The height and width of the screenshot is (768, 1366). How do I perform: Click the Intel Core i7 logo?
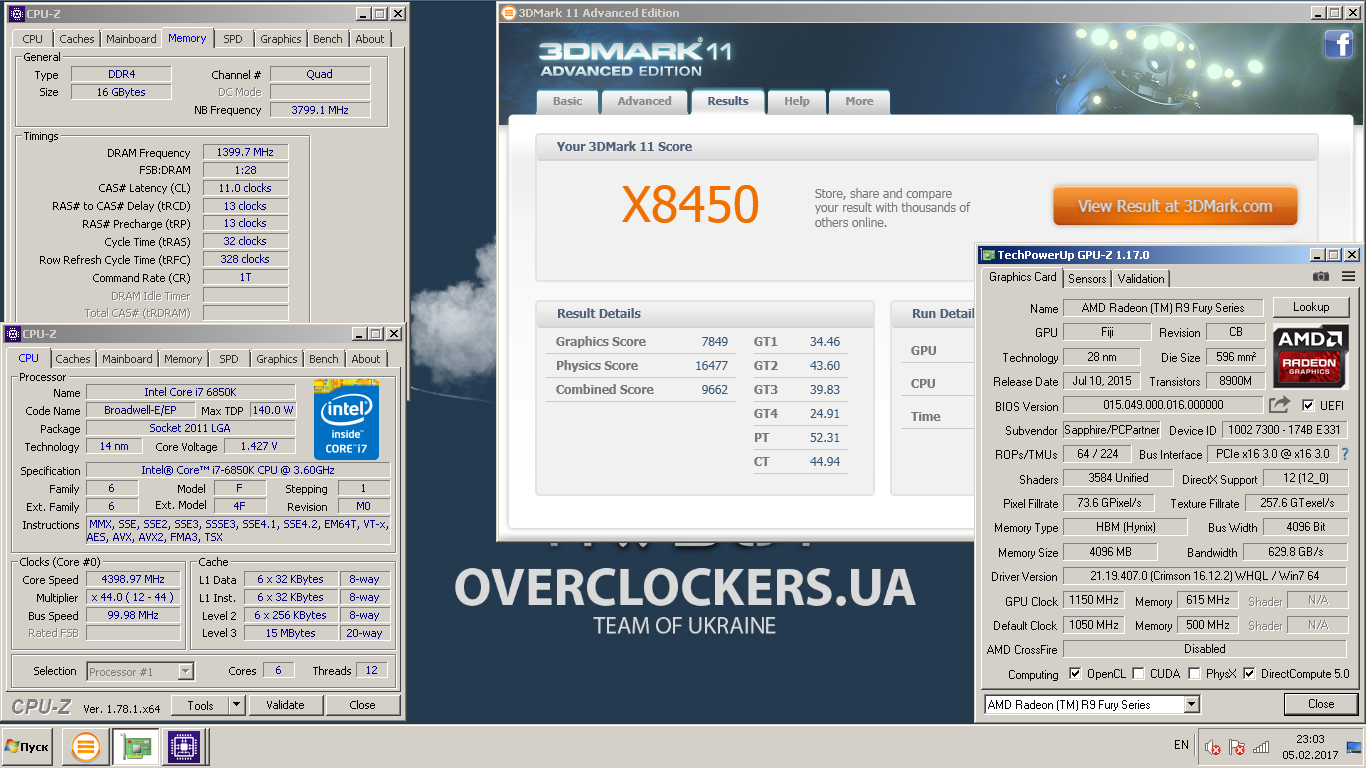coord(346,419)
